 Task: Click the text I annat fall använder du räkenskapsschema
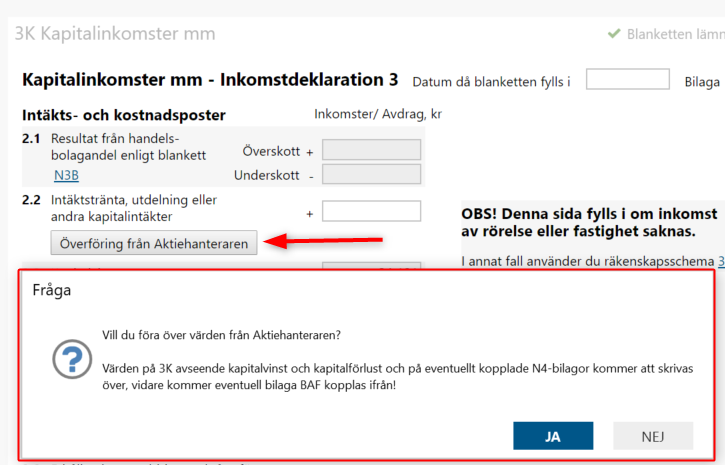pyautogui.click(x=588, y=261)
